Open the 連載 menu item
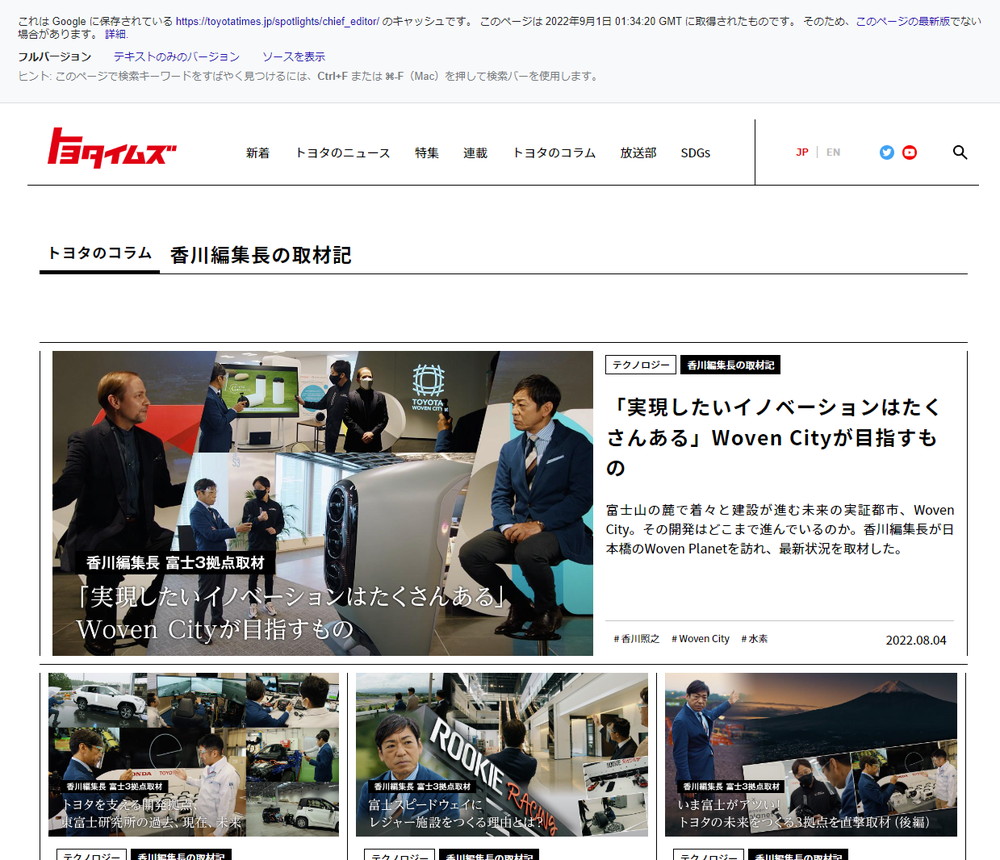The width and height of the screenshot is (1000, 860). [475, 153]
